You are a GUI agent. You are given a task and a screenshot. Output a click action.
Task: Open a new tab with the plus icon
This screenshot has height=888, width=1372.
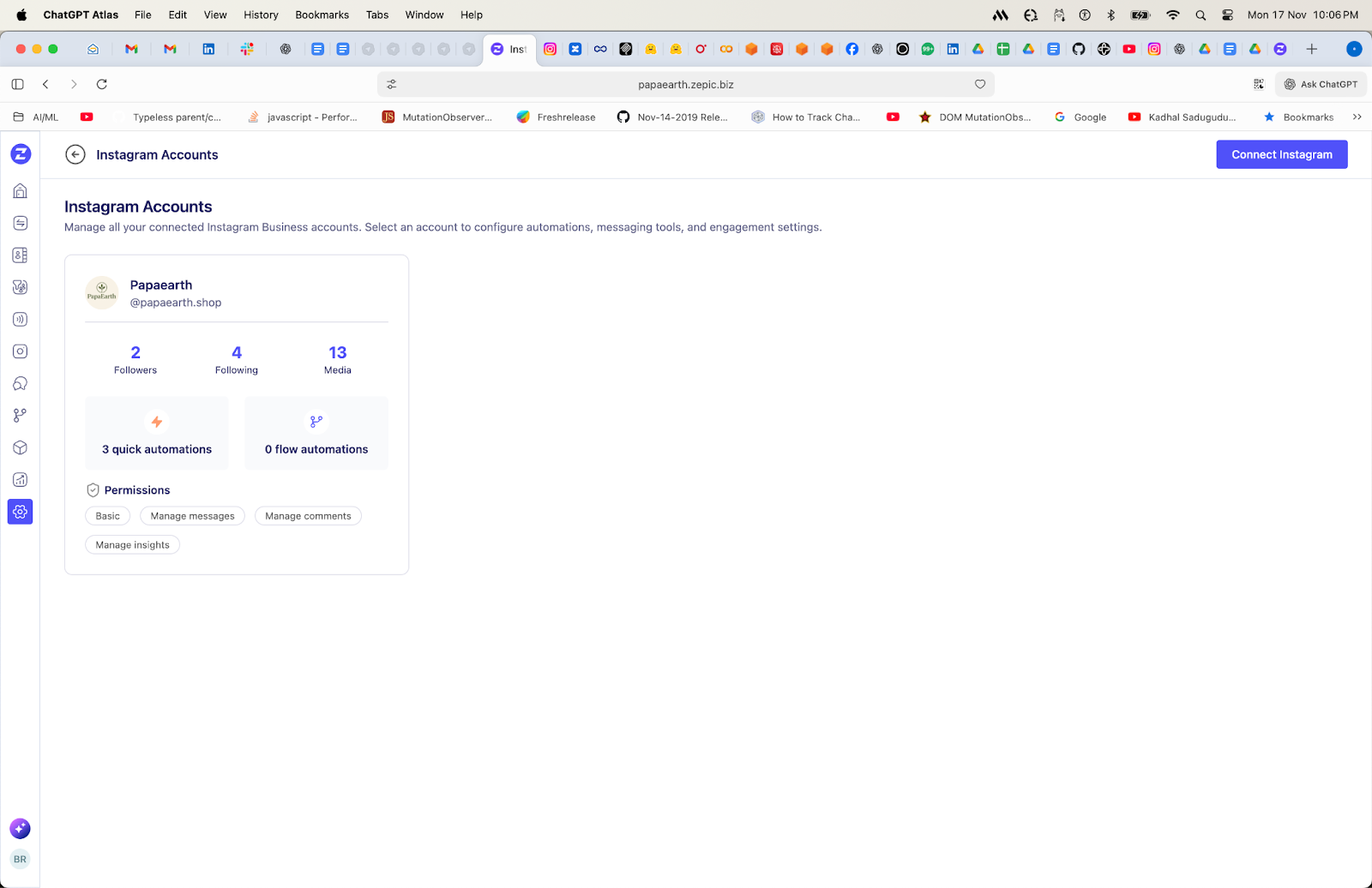pos(1311,49)
